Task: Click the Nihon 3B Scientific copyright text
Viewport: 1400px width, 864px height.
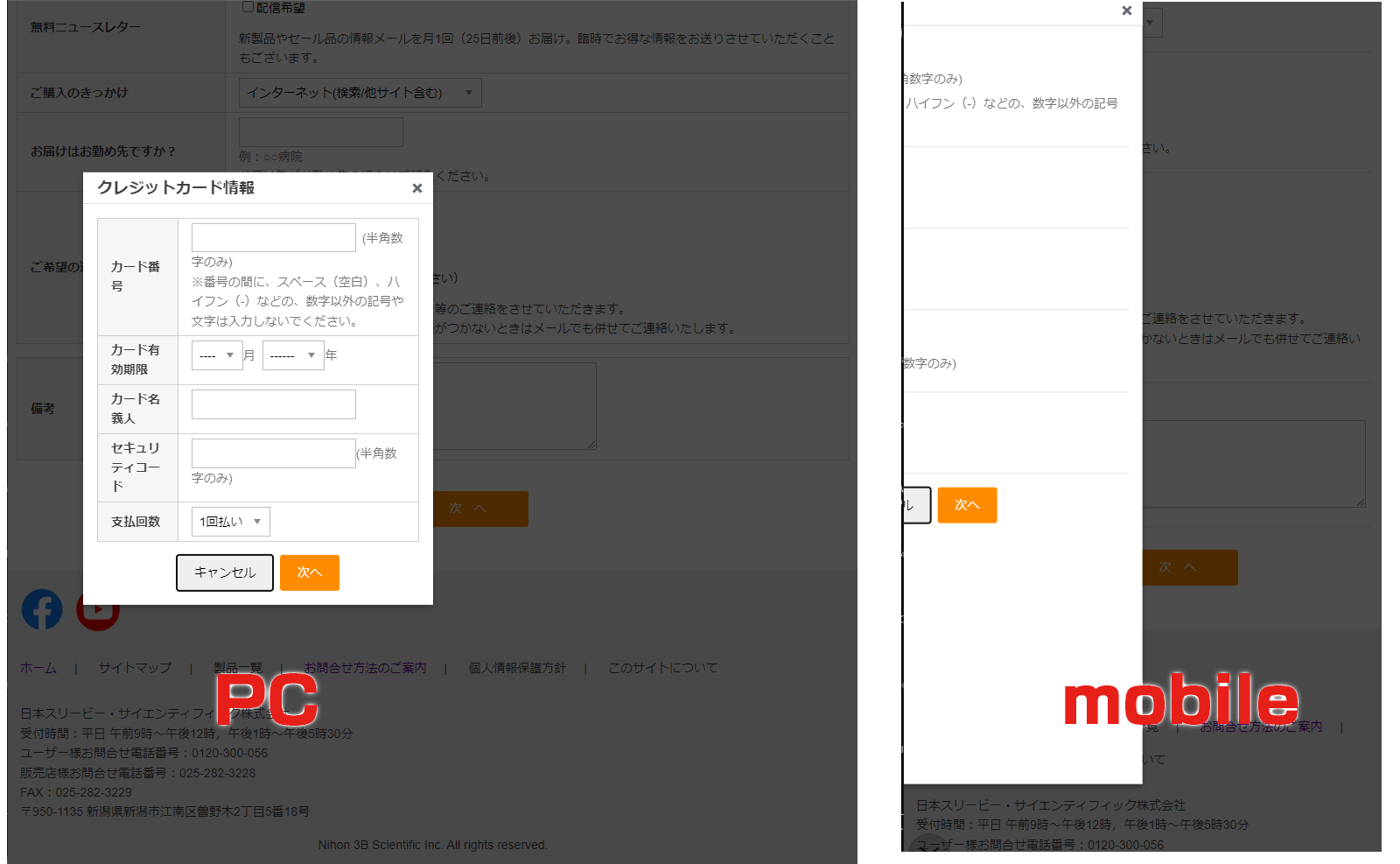Action: pyautogui.click(x=432, y=845)
